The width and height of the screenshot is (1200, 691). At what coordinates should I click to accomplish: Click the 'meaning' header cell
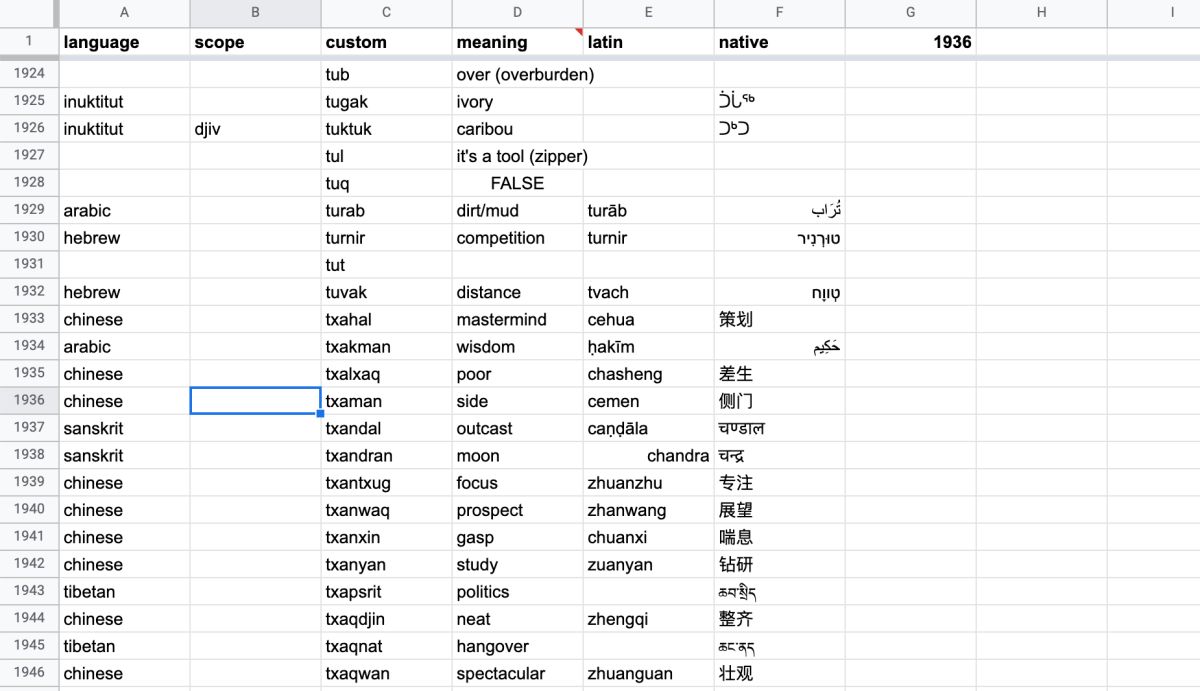518,42
